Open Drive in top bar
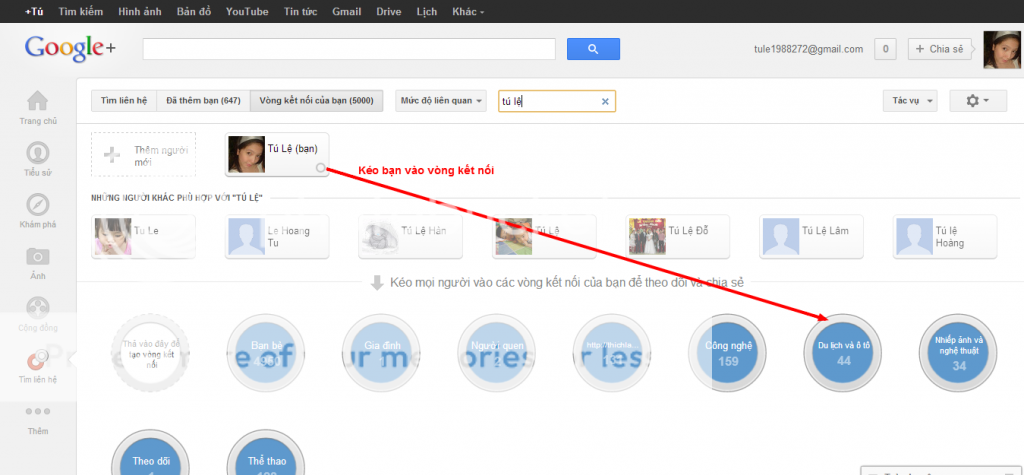This screenshot has width=1024, height=475. 389,12
